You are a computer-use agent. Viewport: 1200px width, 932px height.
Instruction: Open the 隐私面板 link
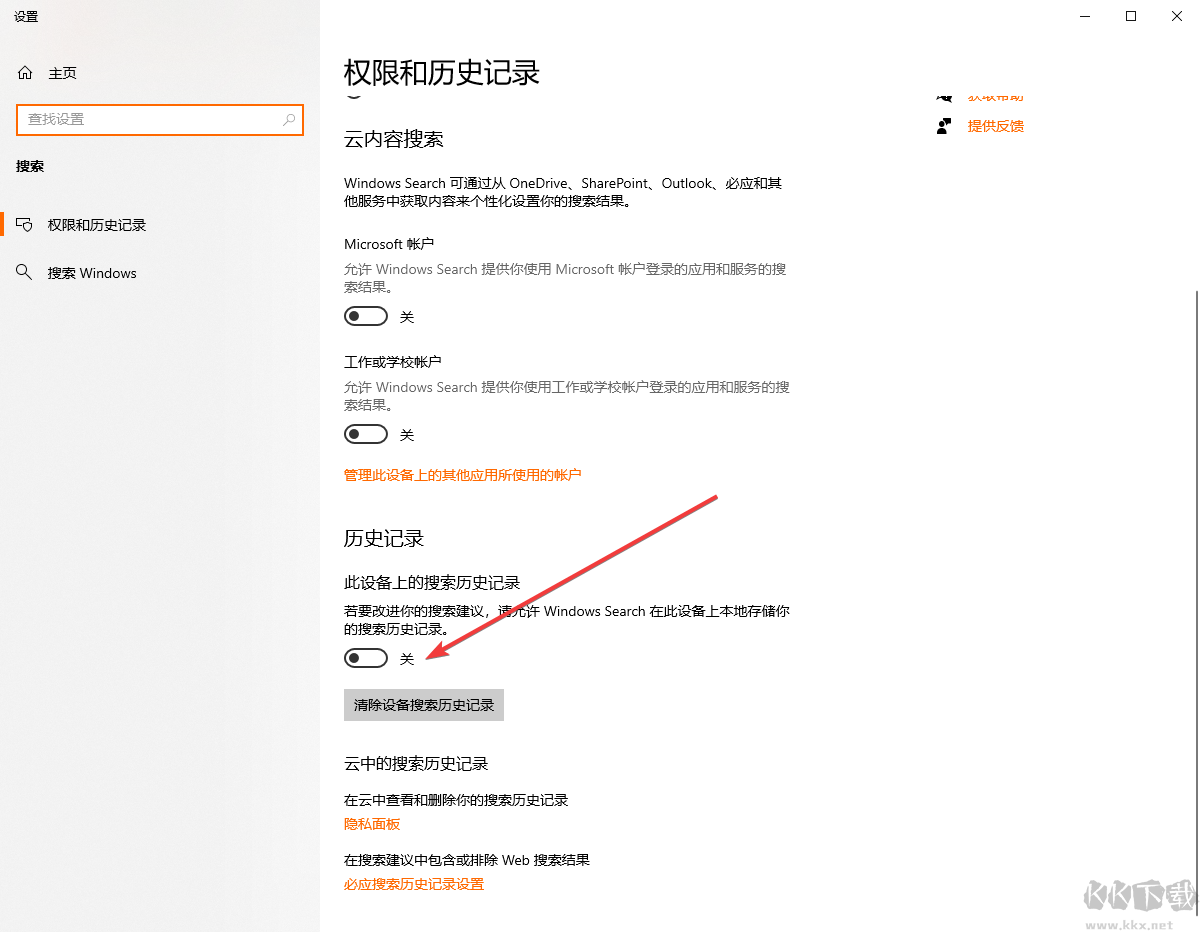pyautogui.click(x=371, y=823)
